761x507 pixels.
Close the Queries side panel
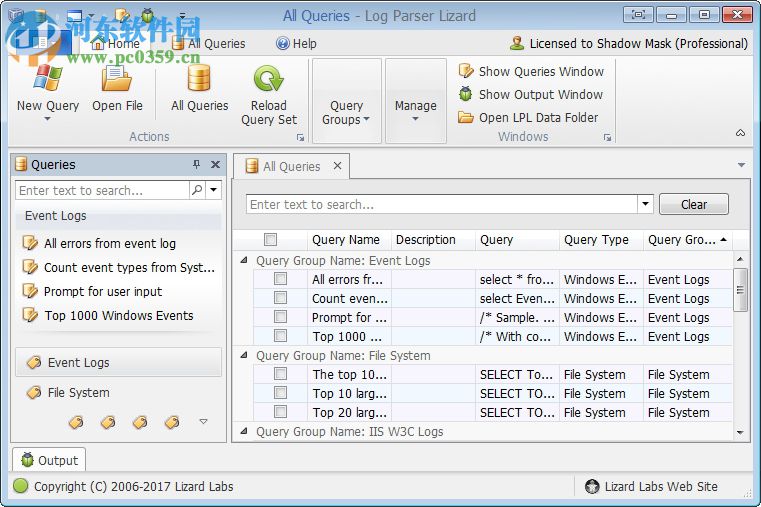(215, 164)
